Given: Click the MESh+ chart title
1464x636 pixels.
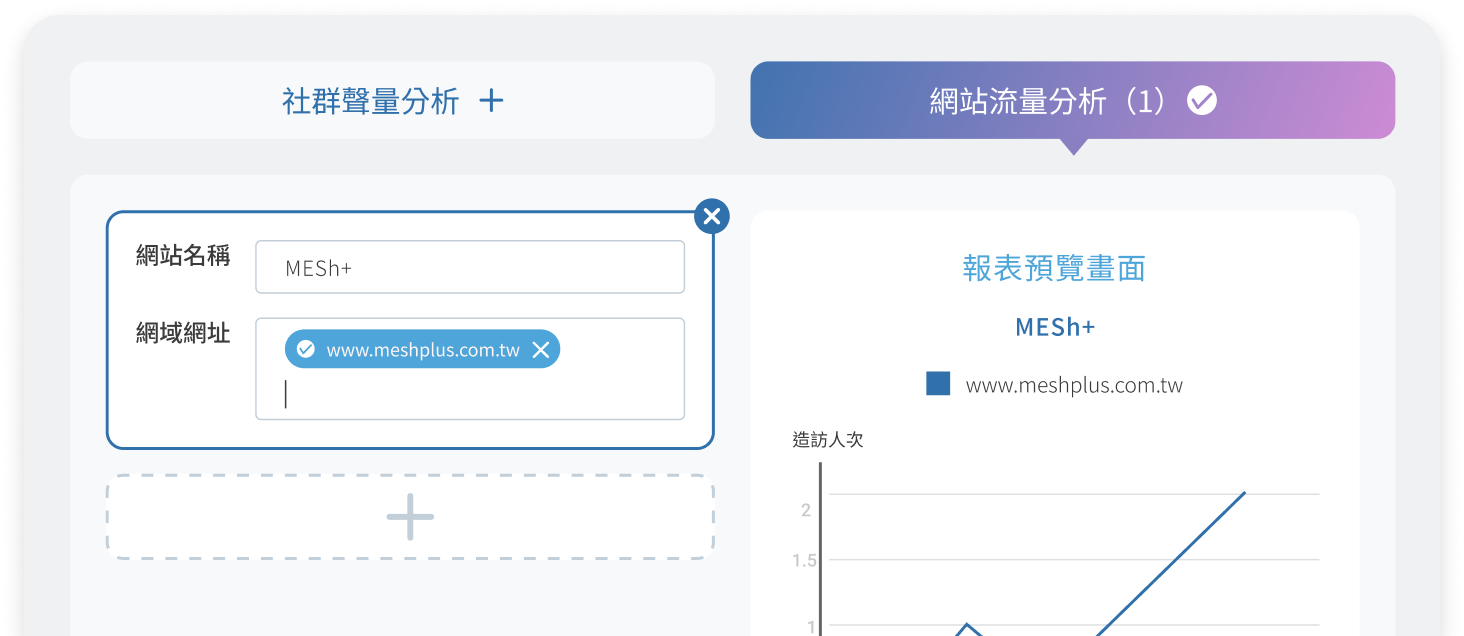Looking at the screenshot, I should 1054,328.
